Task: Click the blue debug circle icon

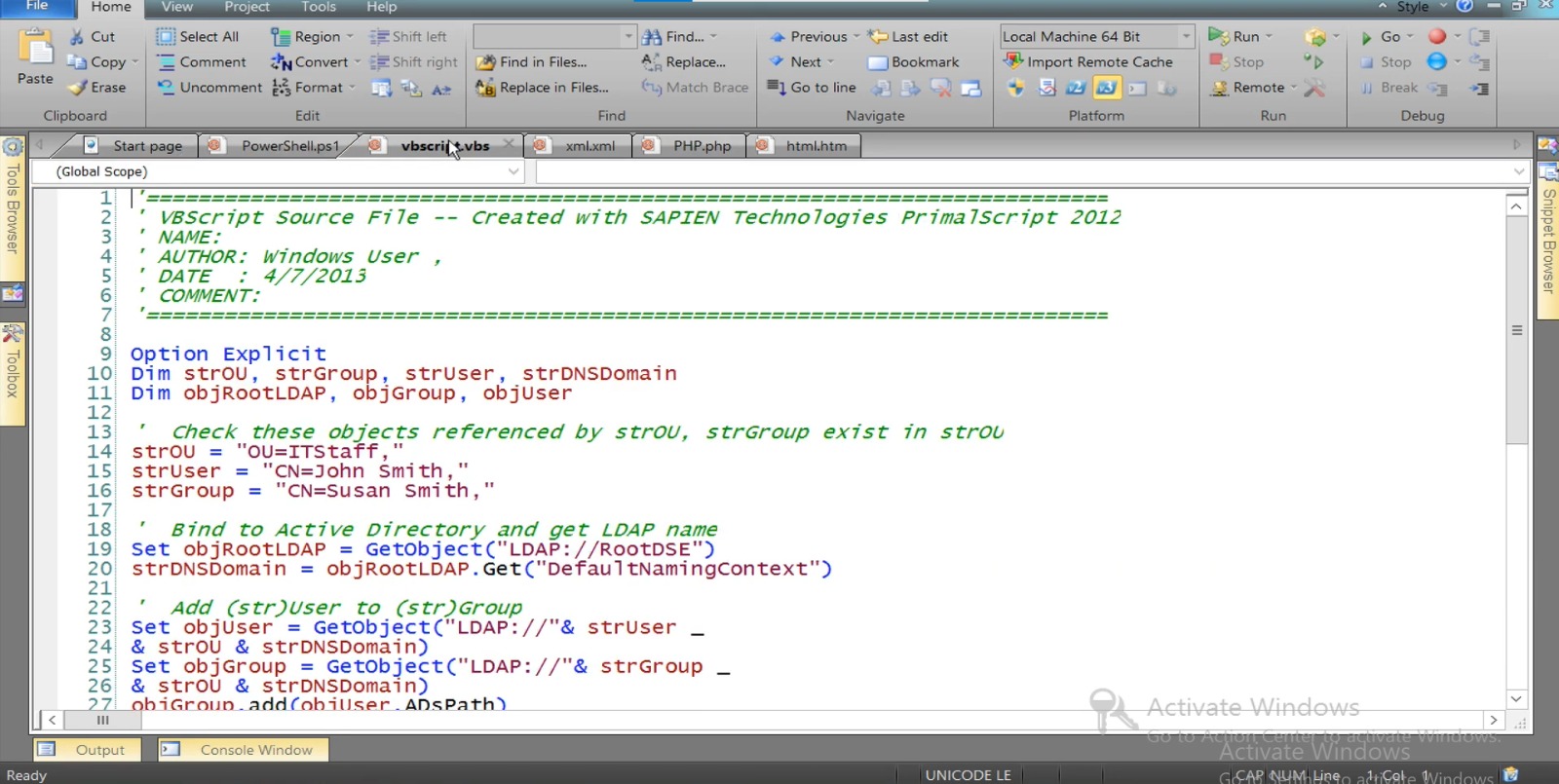Action: coord(1437,62)
